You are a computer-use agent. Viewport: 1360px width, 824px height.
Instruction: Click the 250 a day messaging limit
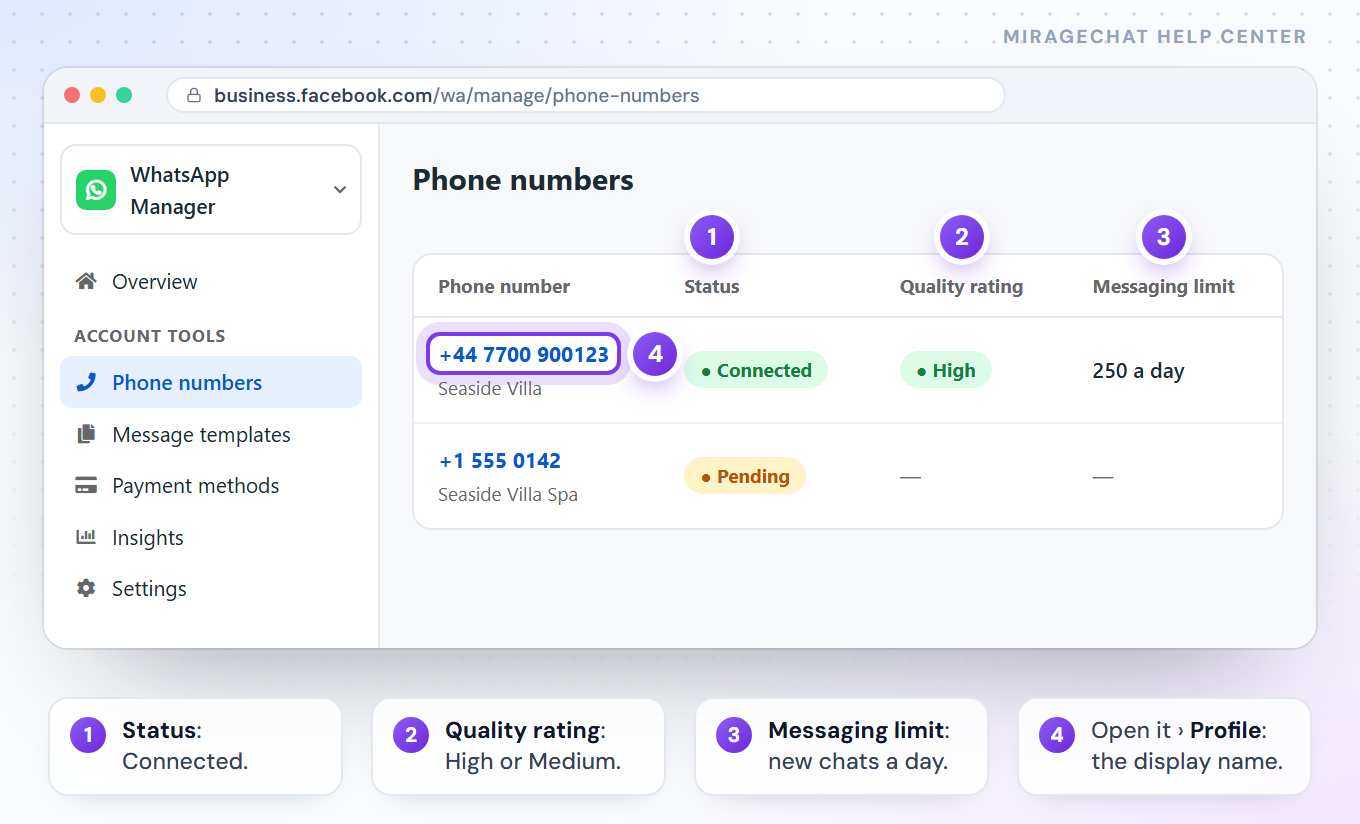click(1138, 371)
